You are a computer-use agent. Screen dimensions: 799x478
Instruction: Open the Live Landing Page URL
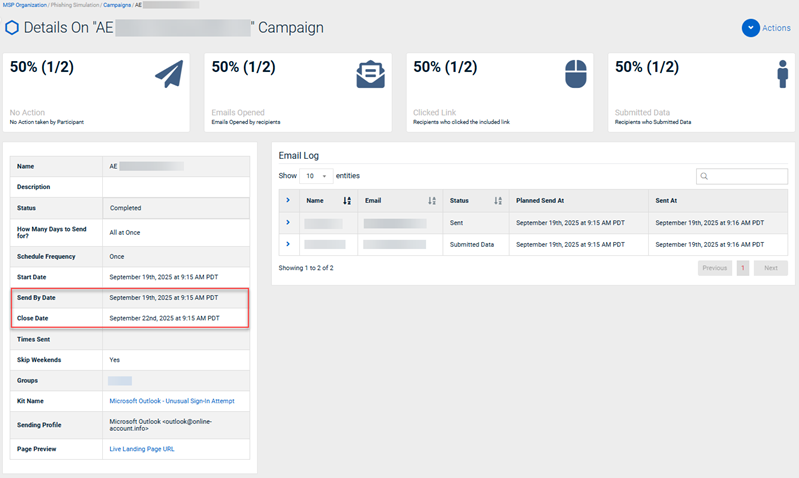pyautogui.click(x=142, y=449)
